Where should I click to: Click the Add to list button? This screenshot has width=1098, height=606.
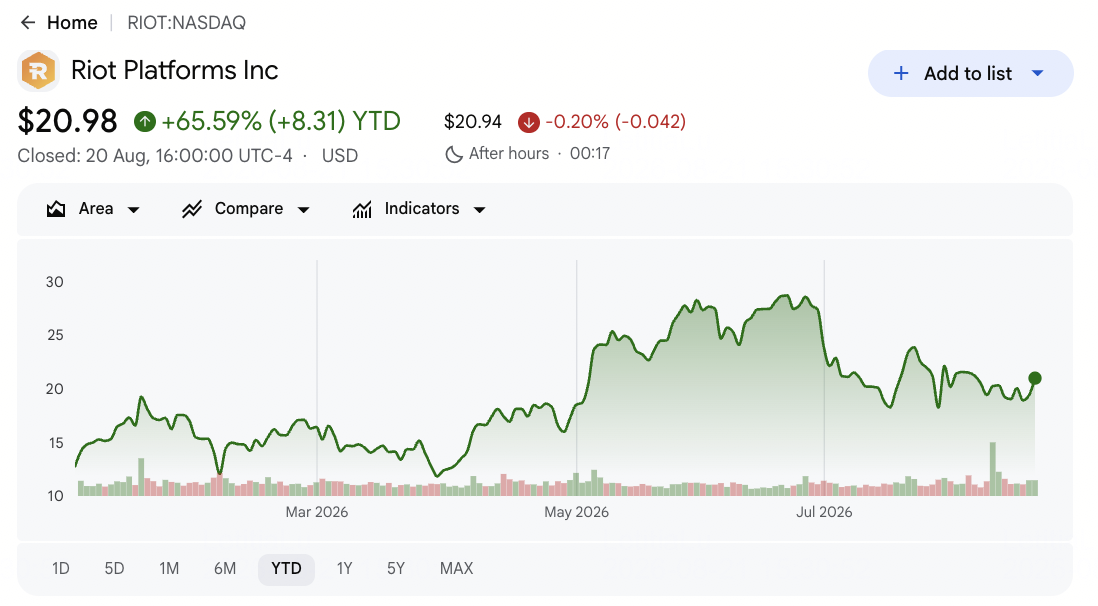pyautogui.click(x=971, y=74)
